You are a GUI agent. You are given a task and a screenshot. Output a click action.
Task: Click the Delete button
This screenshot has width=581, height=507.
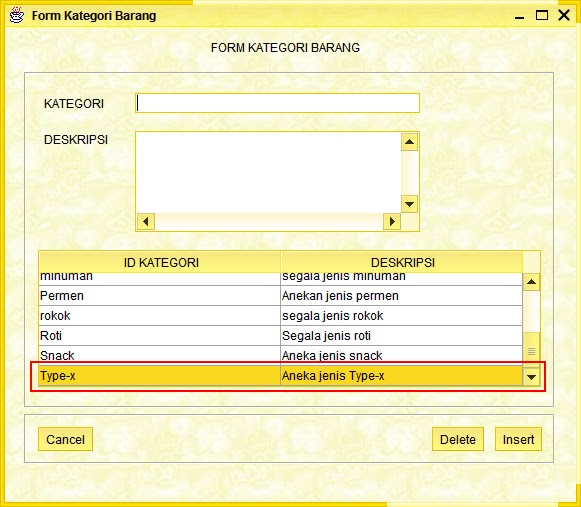(x=458, y=439)
